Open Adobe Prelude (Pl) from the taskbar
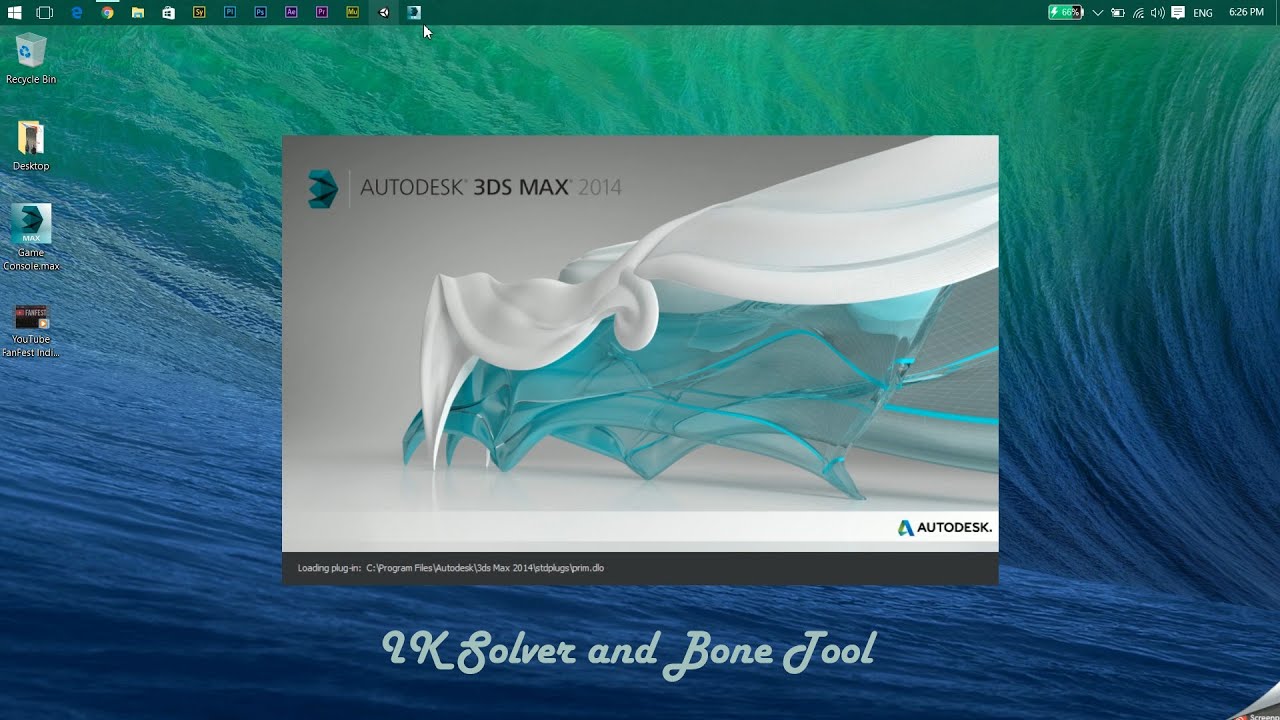1280x720 pixels. click(230, 13)
